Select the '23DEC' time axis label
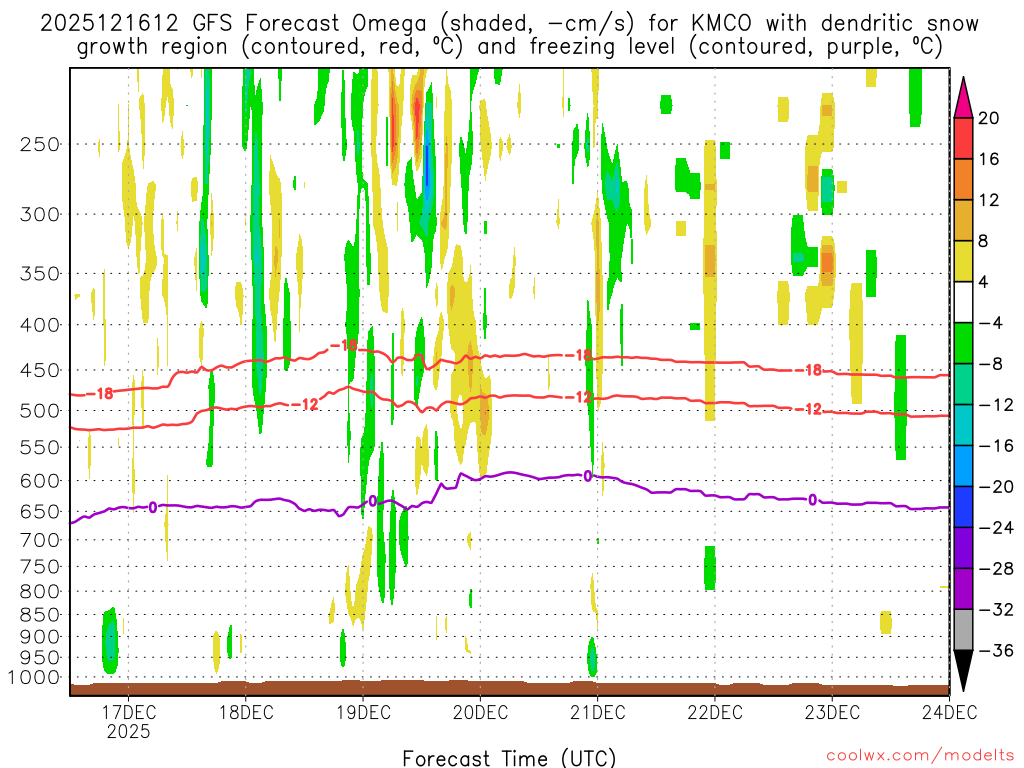Viewport: 1024px width, 768px height. point(832,711)
